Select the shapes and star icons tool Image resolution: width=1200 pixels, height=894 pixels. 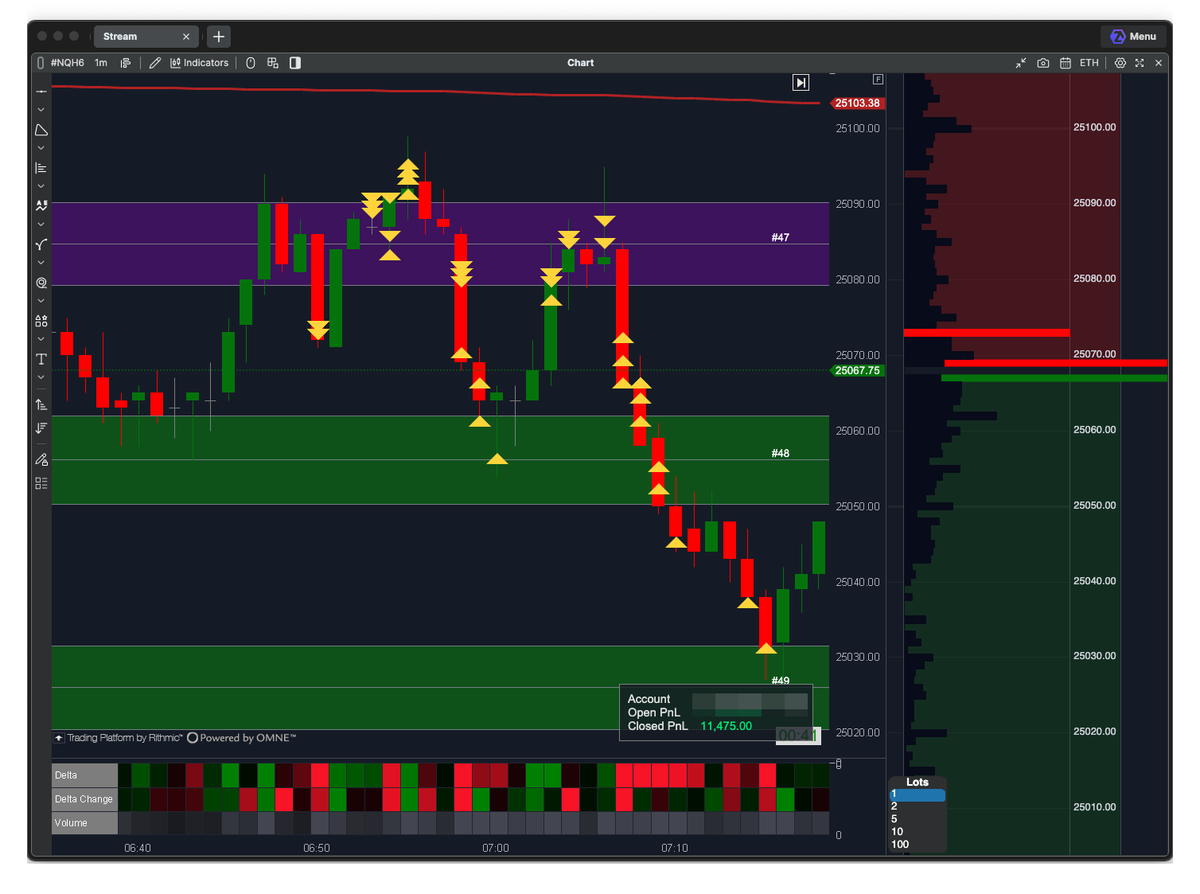[x=41, y=321]
